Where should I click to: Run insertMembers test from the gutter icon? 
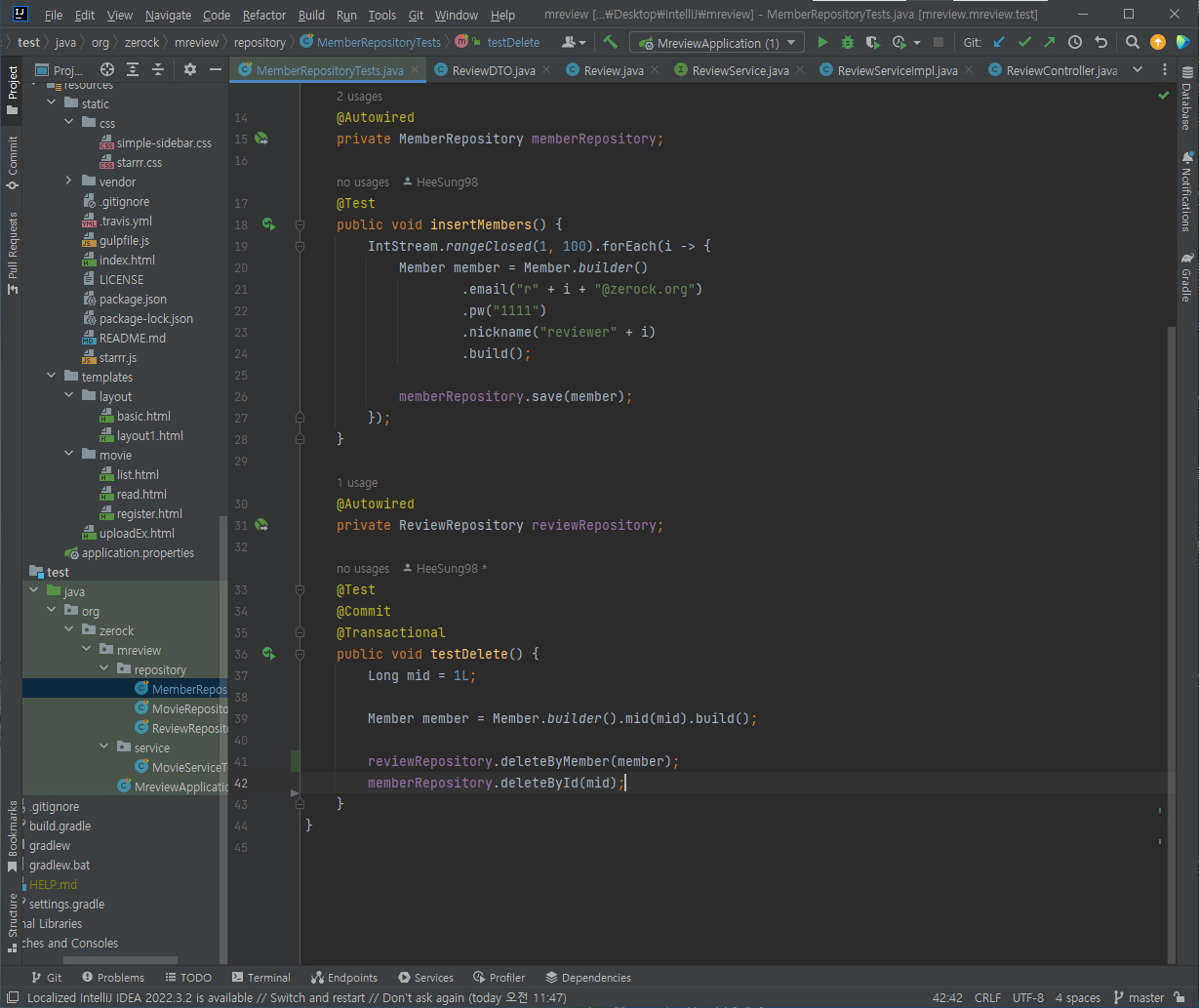click(x=268, y=225)
